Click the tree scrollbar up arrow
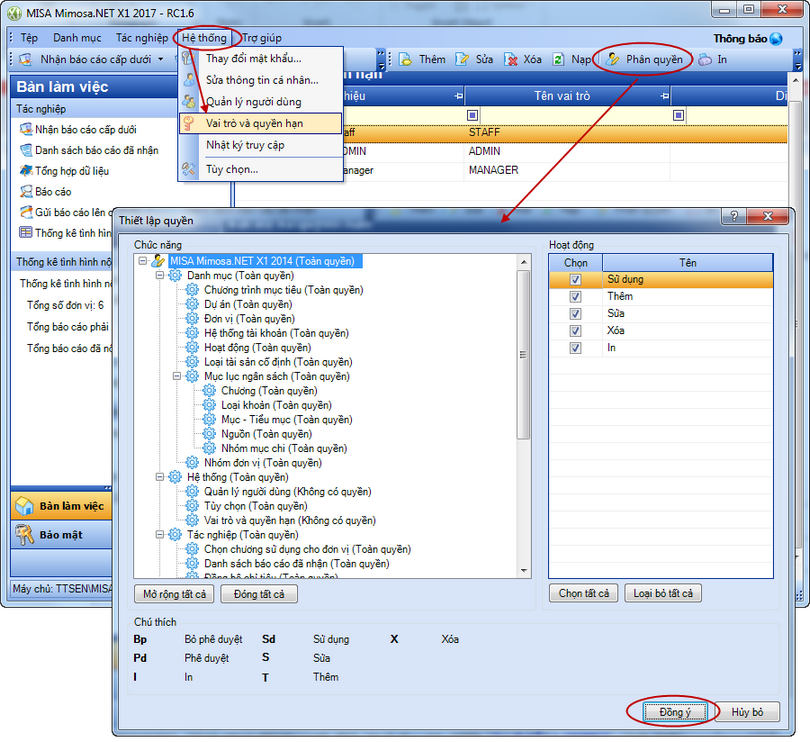The image size is (810, 742). coord(523,262)
